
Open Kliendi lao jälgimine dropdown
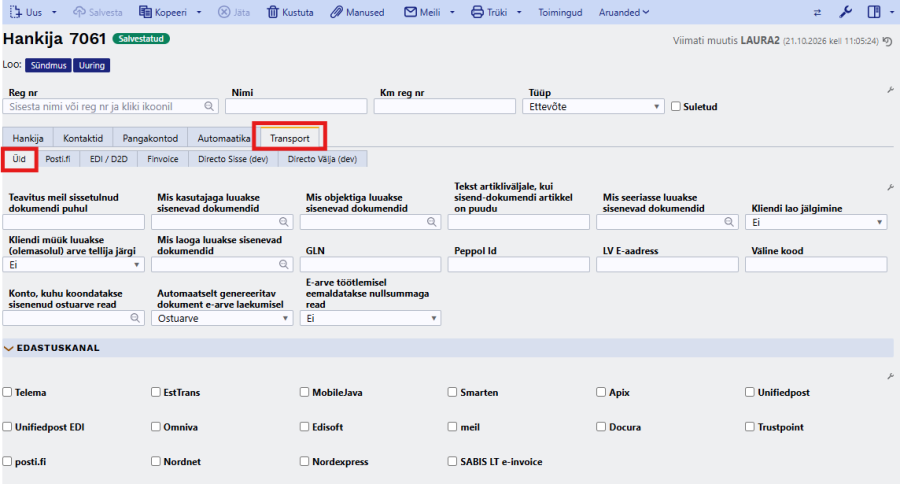point(816,222)
